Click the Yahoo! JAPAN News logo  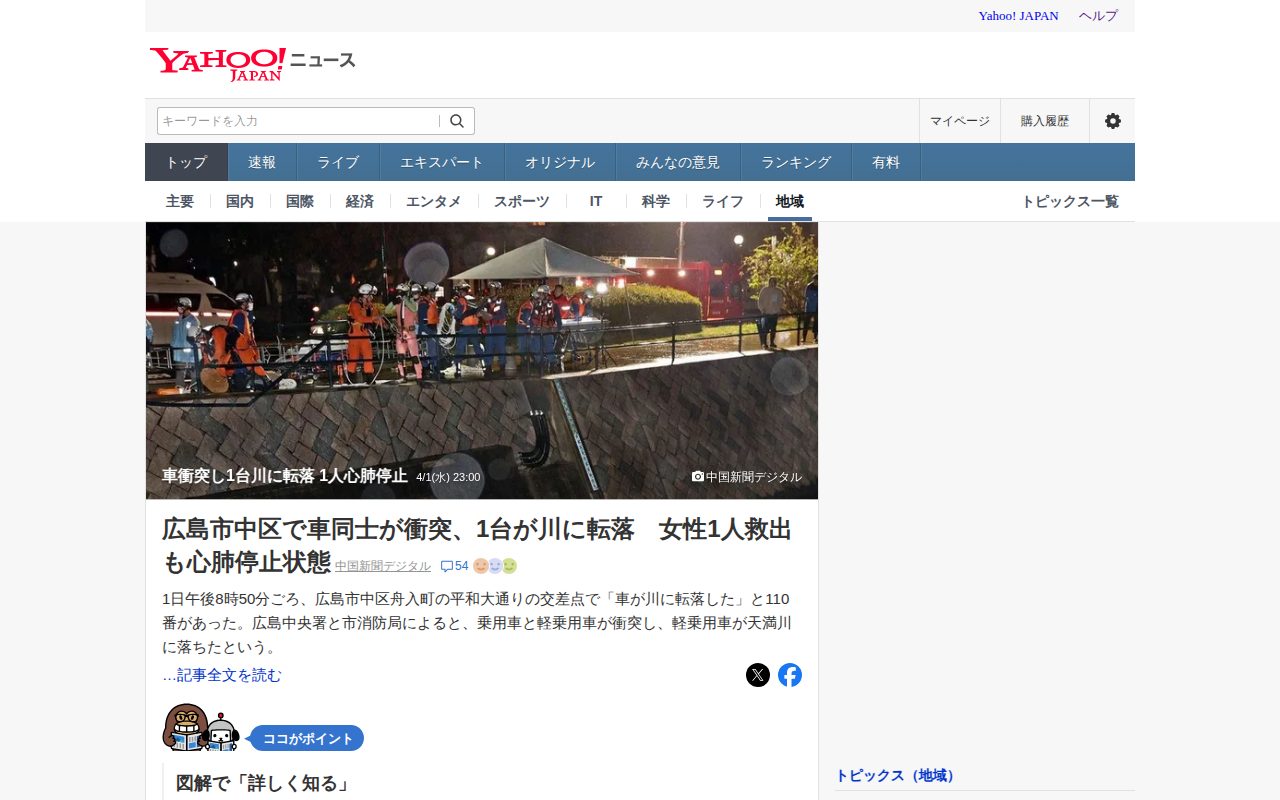[x=253, y=64]
